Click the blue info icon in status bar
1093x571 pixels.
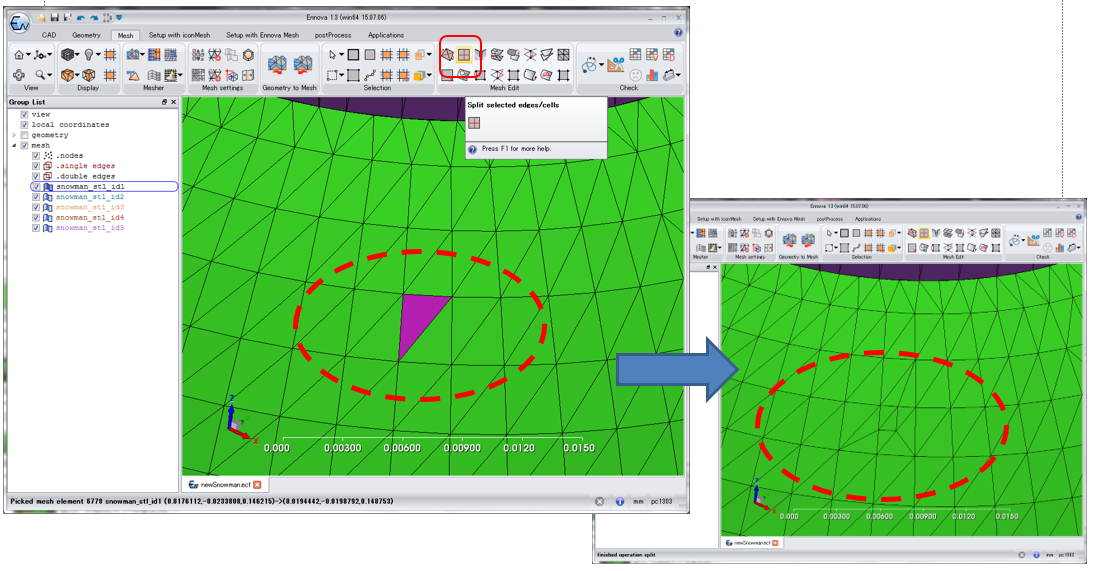[619, 501]
